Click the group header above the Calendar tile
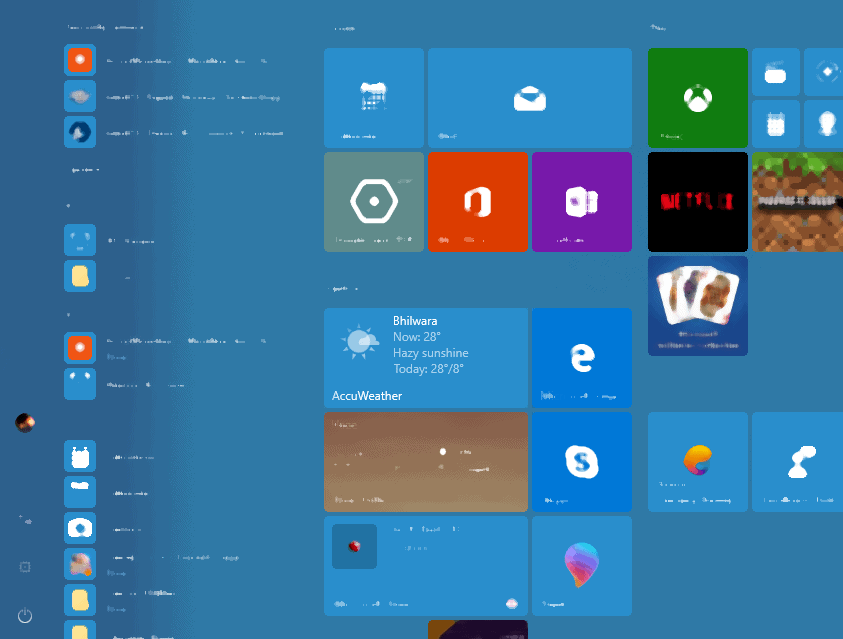The image size is (843, 639). pos(344,28)
